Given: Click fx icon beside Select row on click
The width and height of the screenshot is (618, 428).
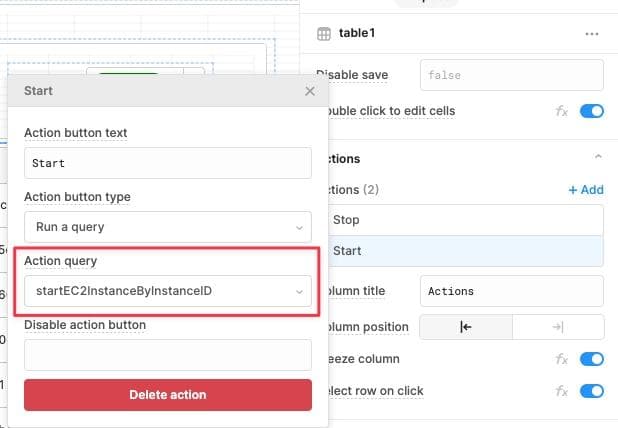Looking at the screenshot, I should tap(562, 391).
